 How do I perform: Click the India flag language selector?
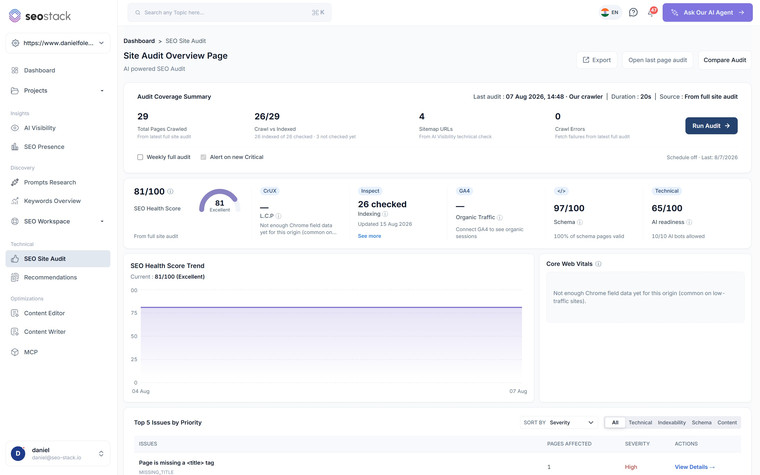609,13
